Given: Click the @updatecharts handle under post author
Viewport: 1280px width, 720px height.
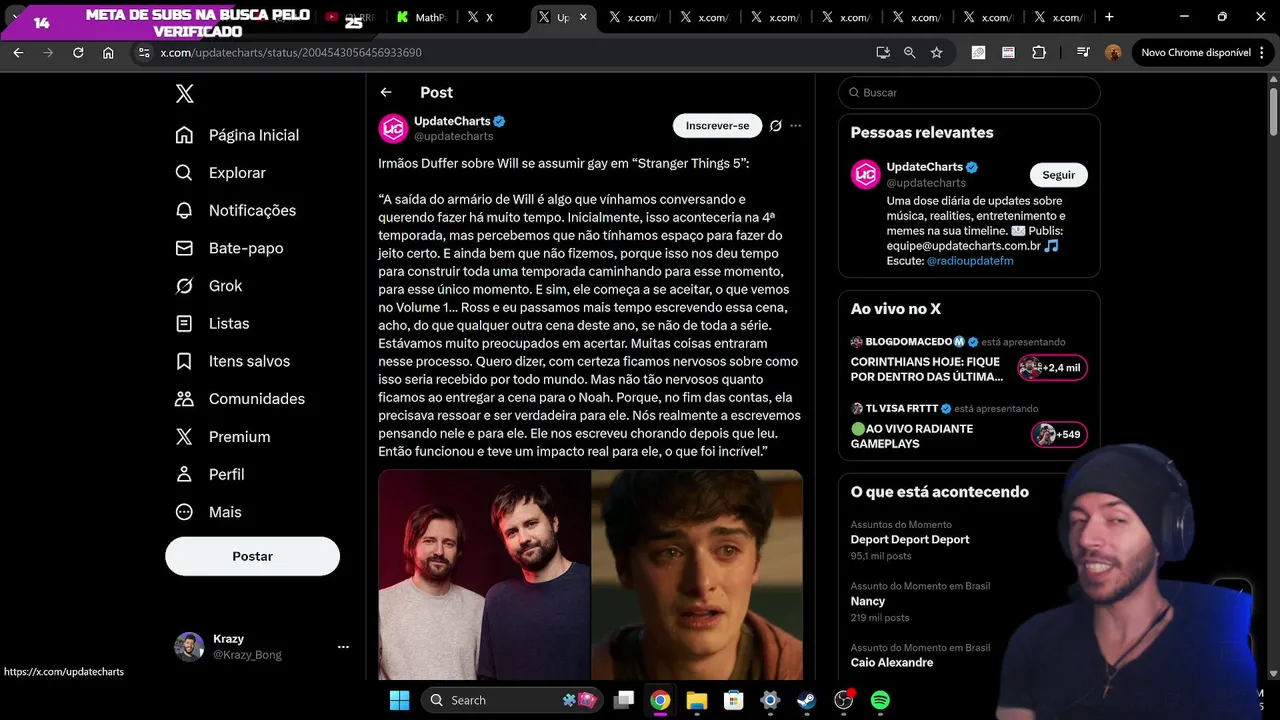Looking at the screenshot, I should (x=454, y=136).
